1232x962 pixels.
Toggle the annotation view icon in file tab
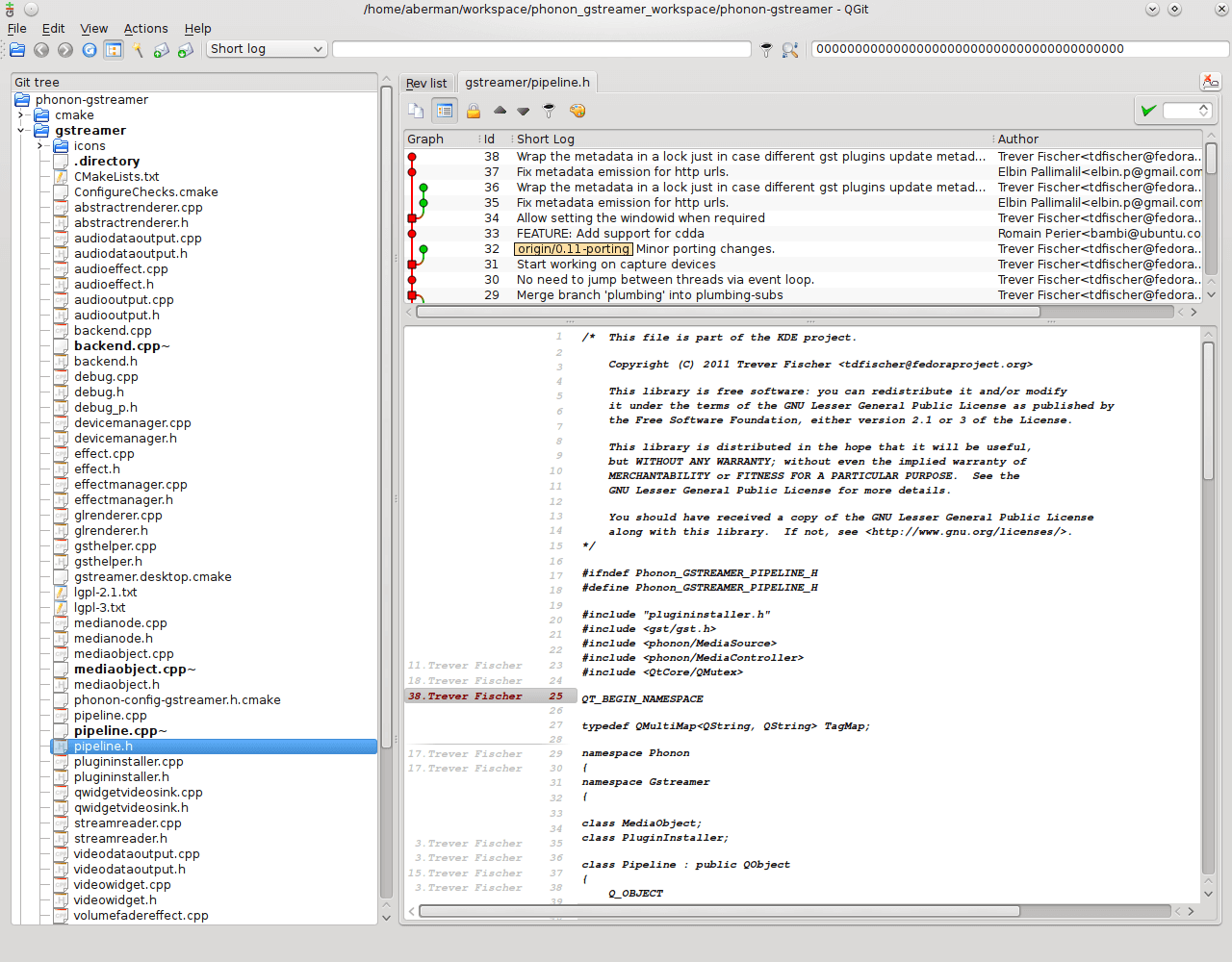pyautogui.click(x=444, y=111)
